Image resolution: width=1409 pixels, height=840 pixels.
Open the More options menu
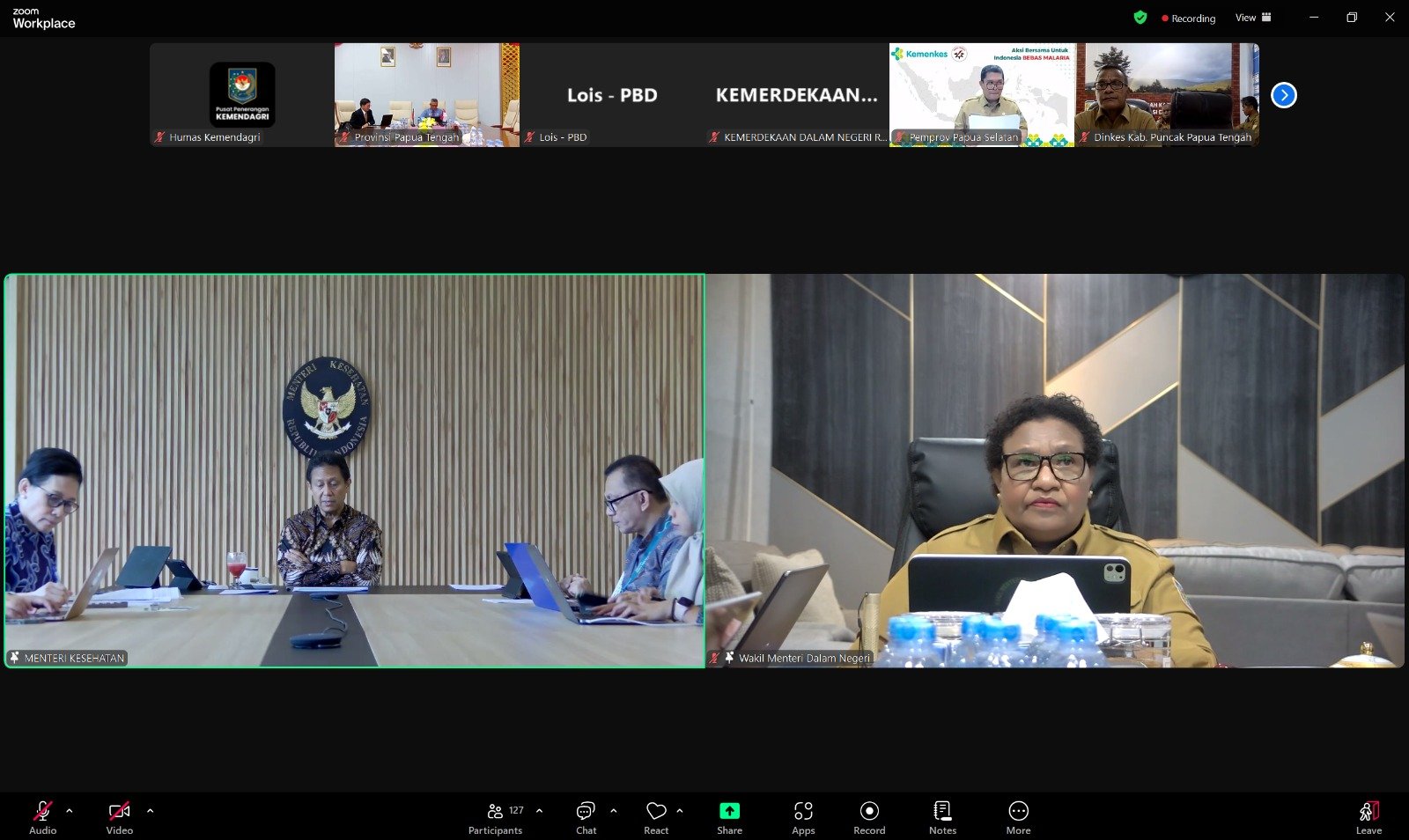point(1018,816)
